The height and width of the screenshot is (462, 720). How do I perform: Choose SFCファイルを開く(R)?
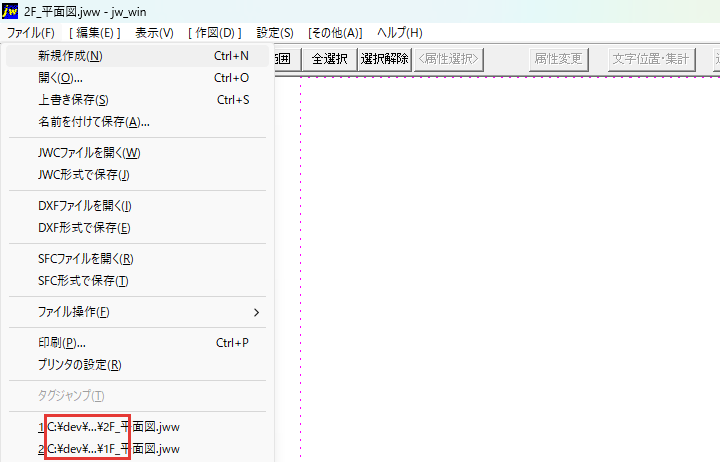[137, 259]
